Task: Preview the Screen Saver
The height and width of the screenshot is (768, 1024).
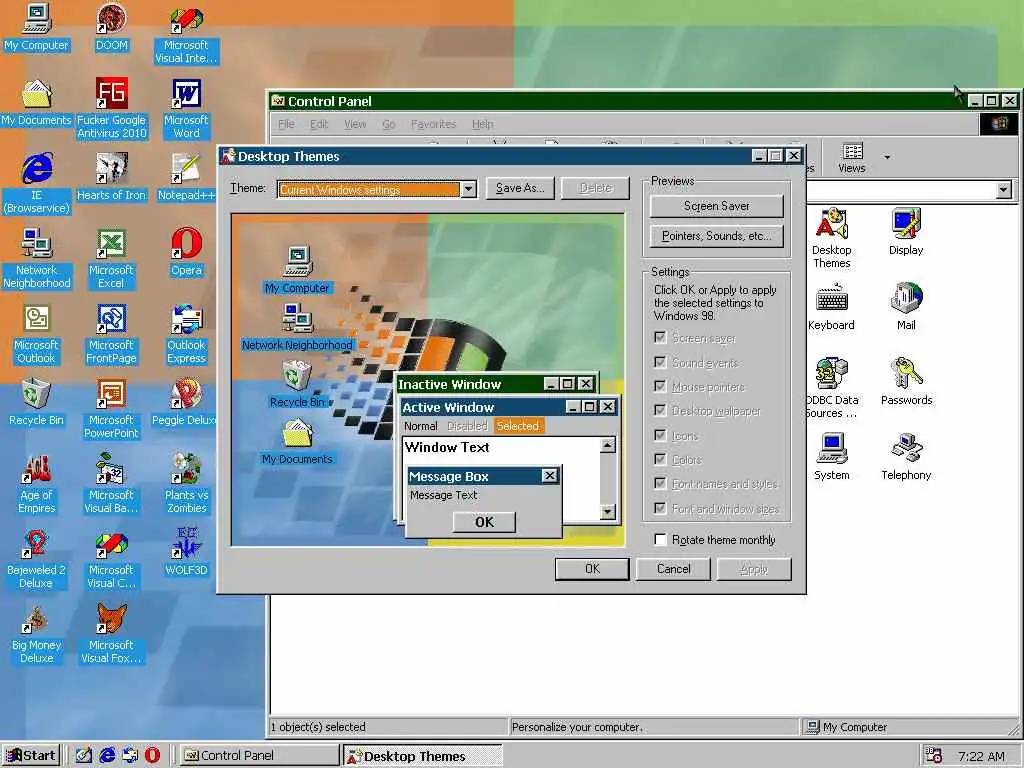Action: (716, 206)
